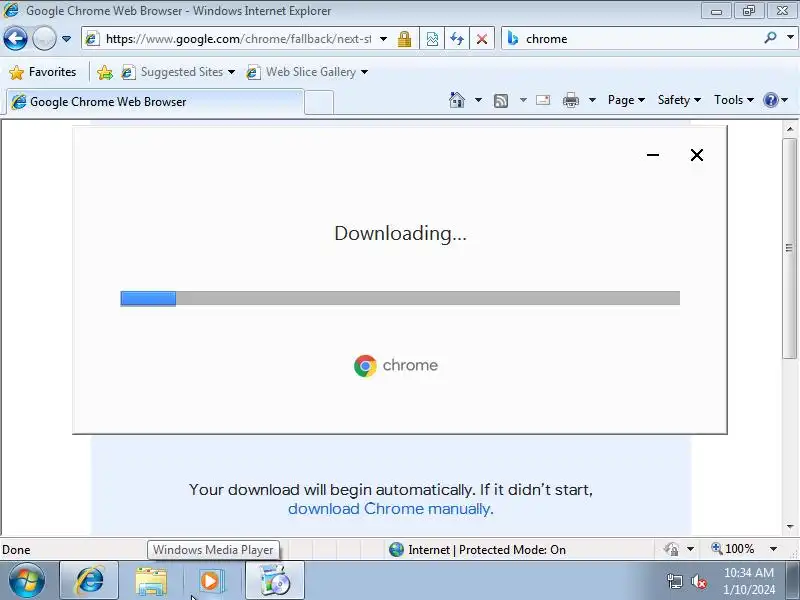Click the Home icon
The width and height of the screenshot is (800, 600).
(x=457, y=100)
